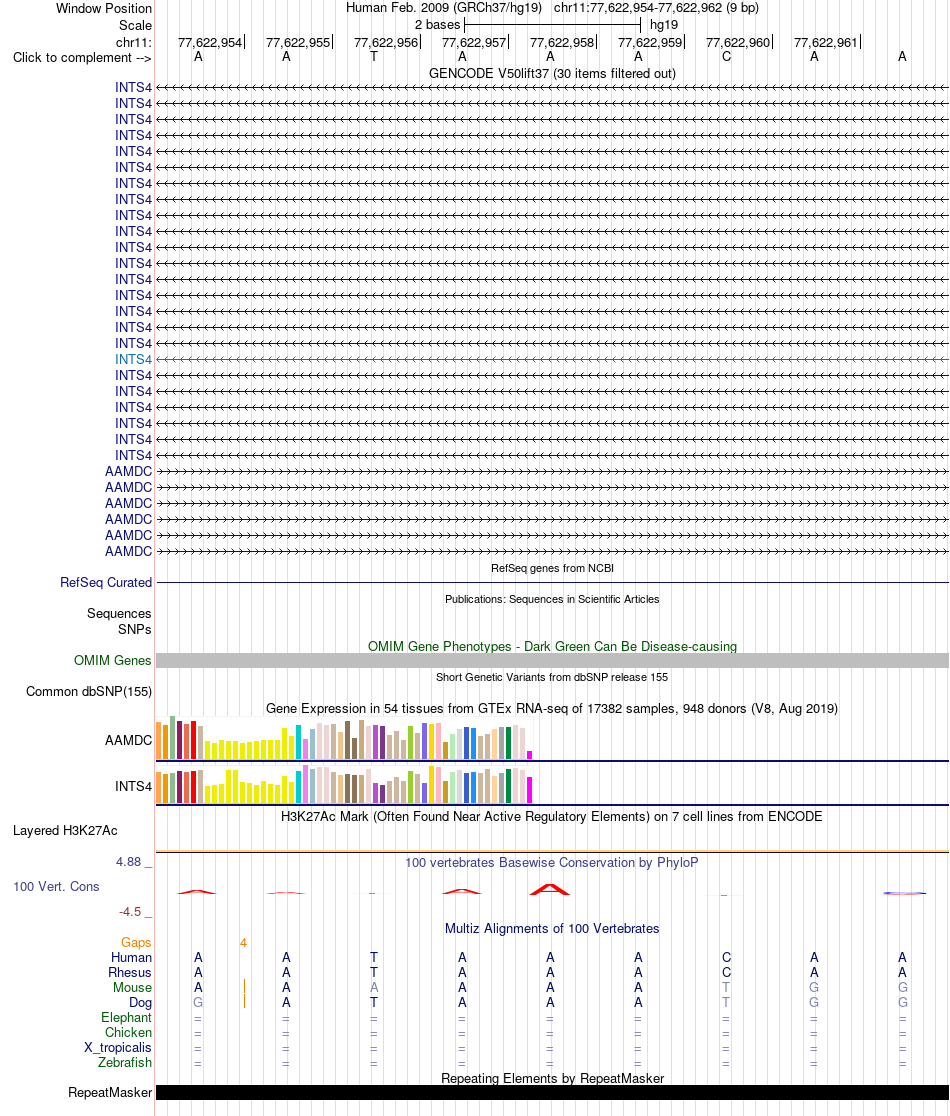Click the 'SNPs' publications track label
The height and width of the screenshot is (1116, 950).
pyautogui.click(x=135, y=630)
